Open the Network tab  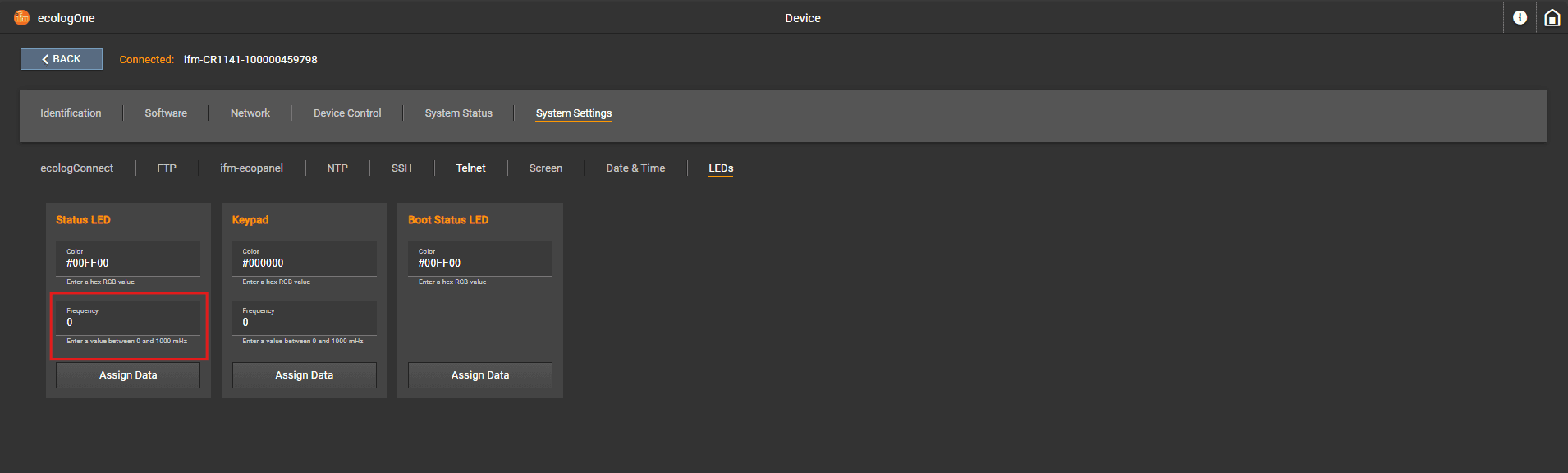tap(250, 113)
